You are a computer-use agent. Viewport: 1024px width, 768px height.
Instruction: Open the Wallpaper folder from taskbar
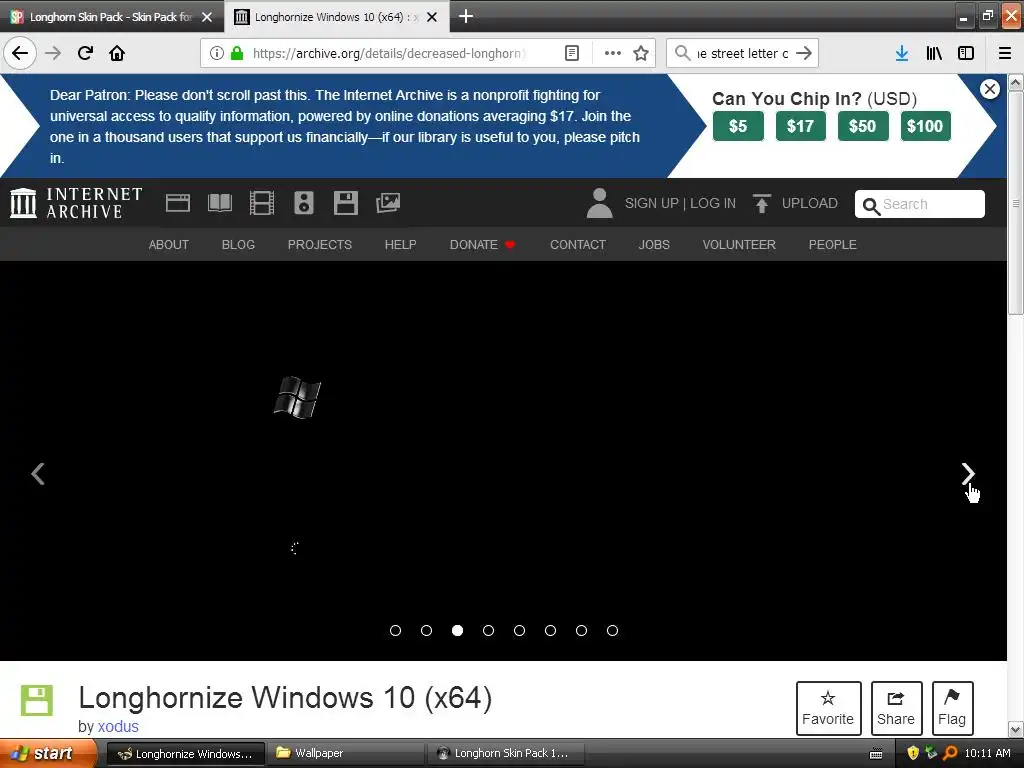345,754
